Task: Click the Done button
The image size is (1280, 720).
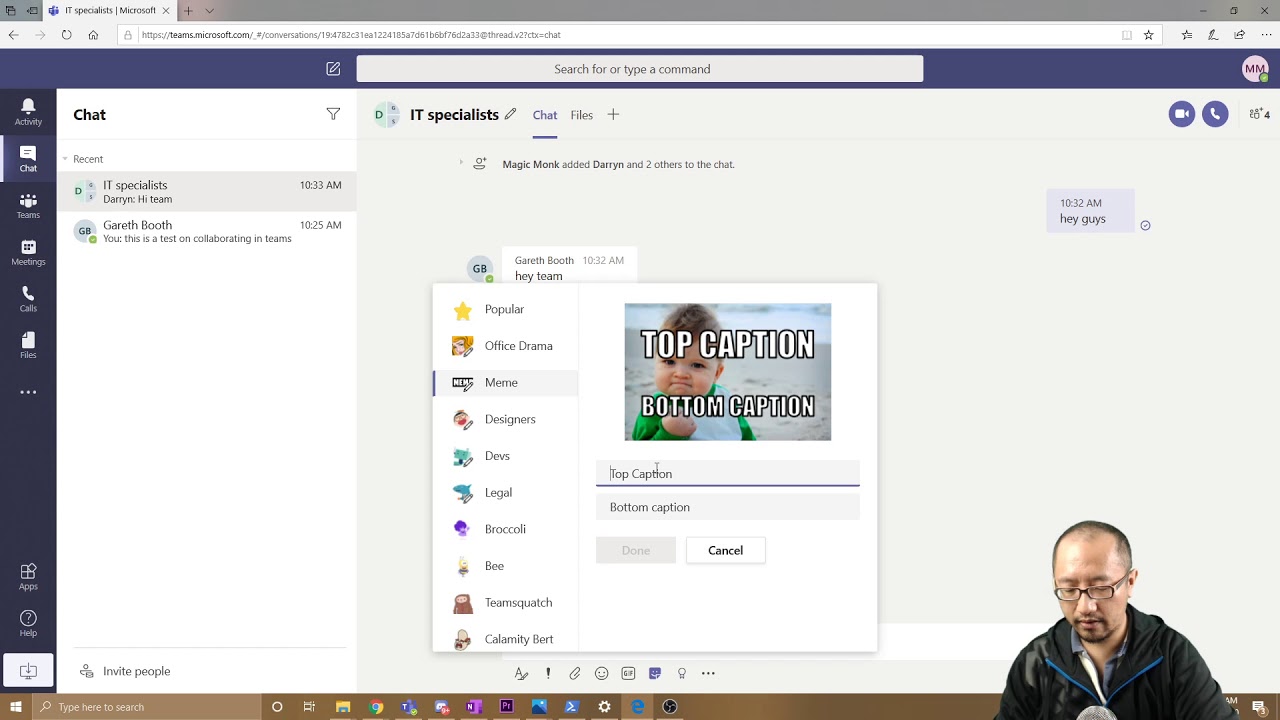Action: tap(636, 550)
